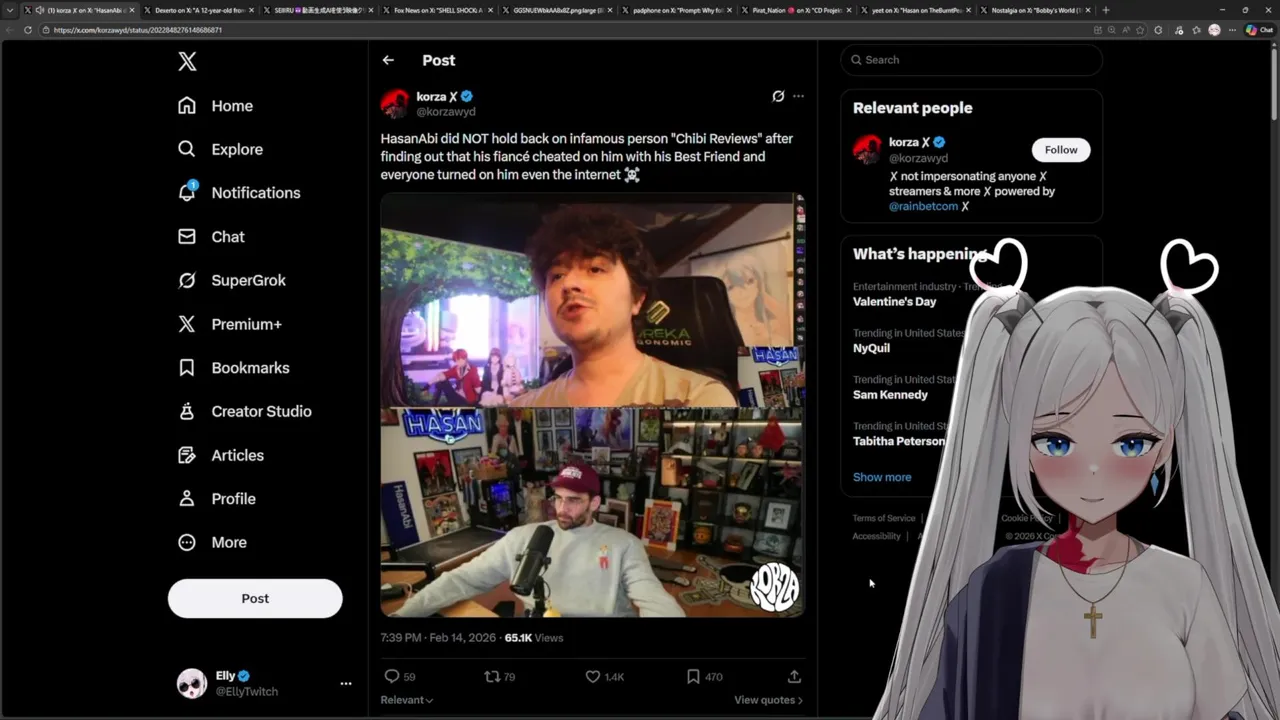
Task: Go to the Home feed
Action: (x=215, y=106)
